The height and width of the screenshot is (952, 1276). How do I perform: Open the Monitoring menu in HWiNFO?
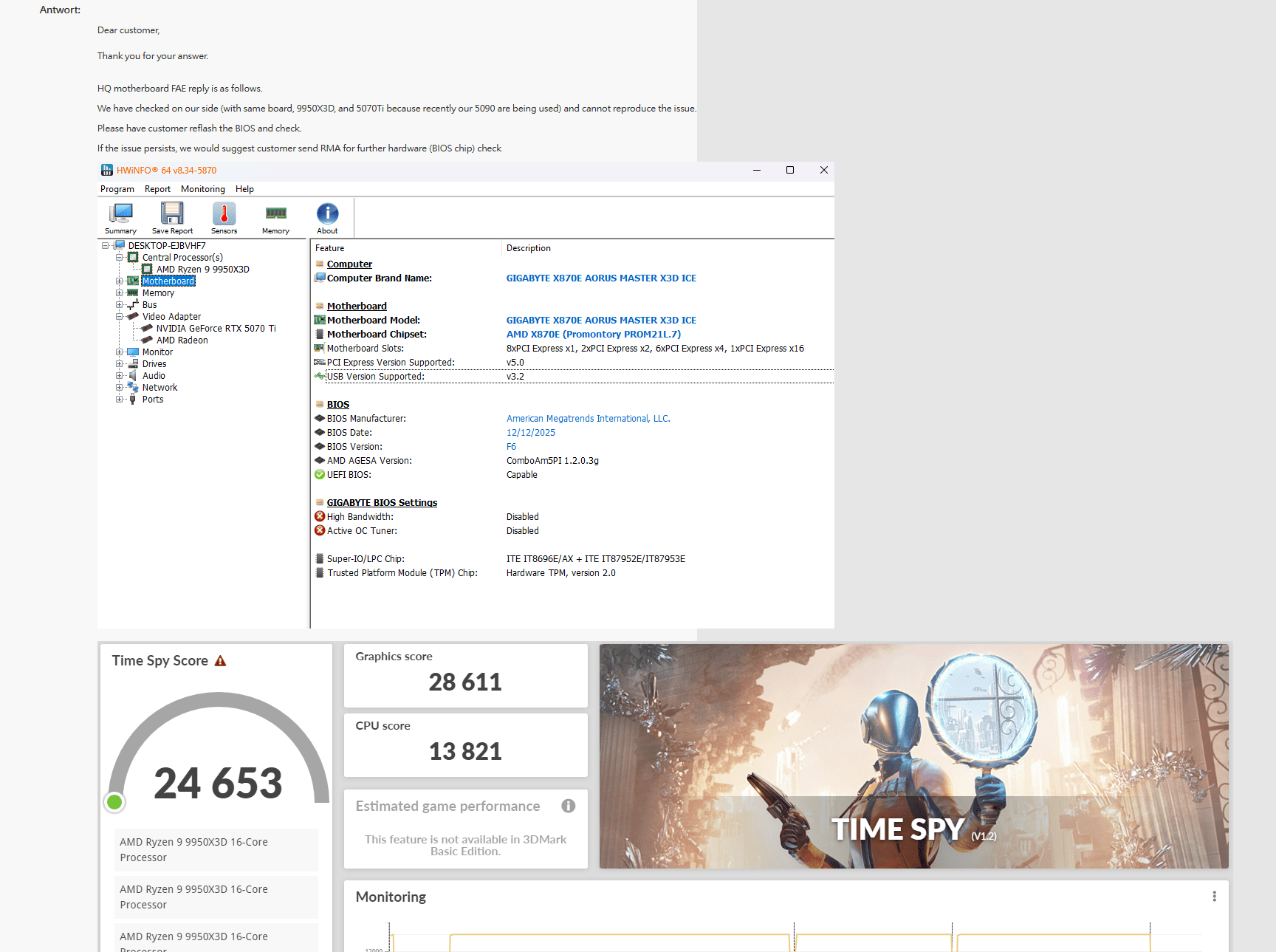pyautogui.click(x=203, y=189)
